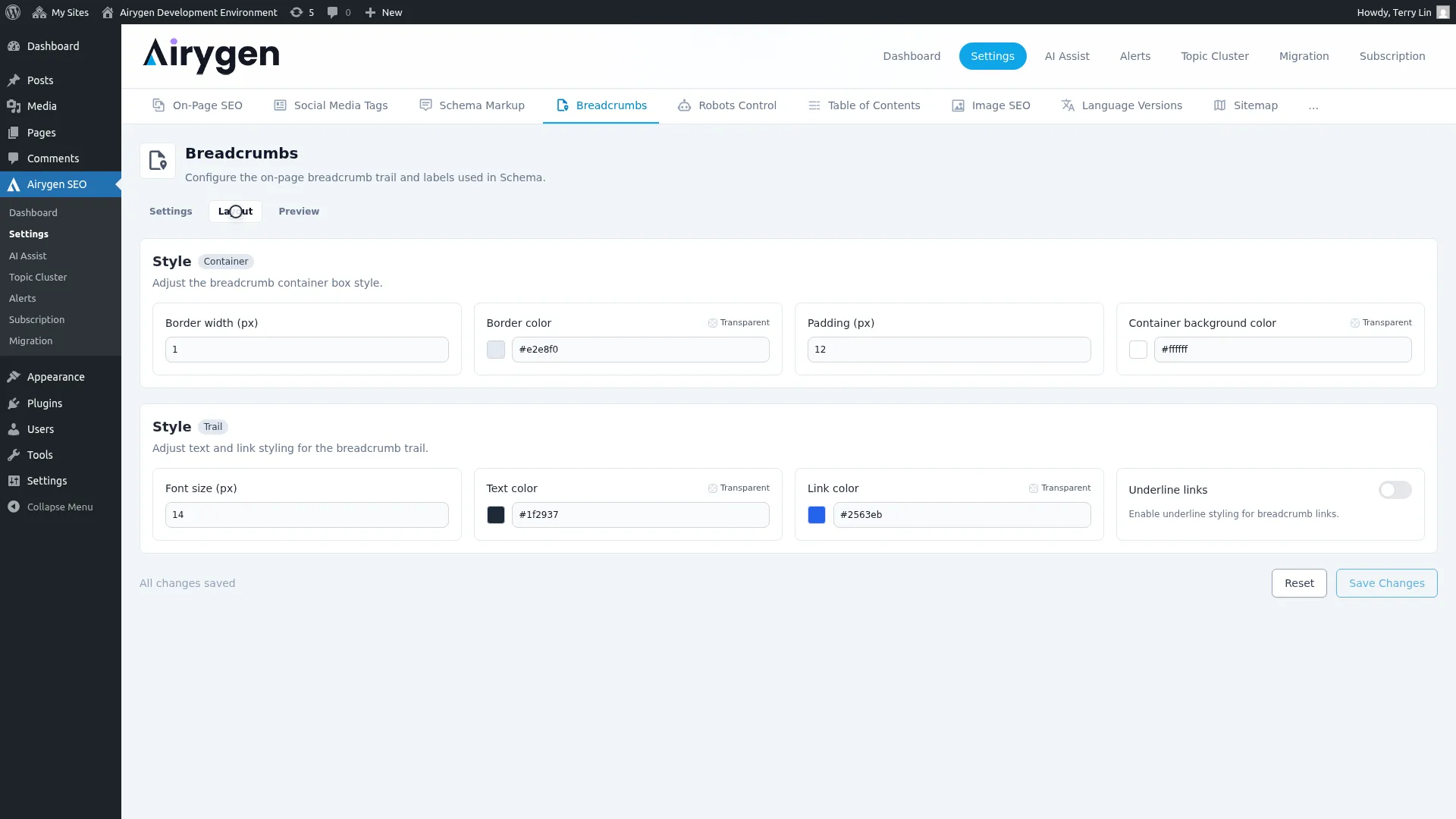Click the Collapse Menu arrow icon
This screenshot has width=1456, height=819.
point(14,507)
